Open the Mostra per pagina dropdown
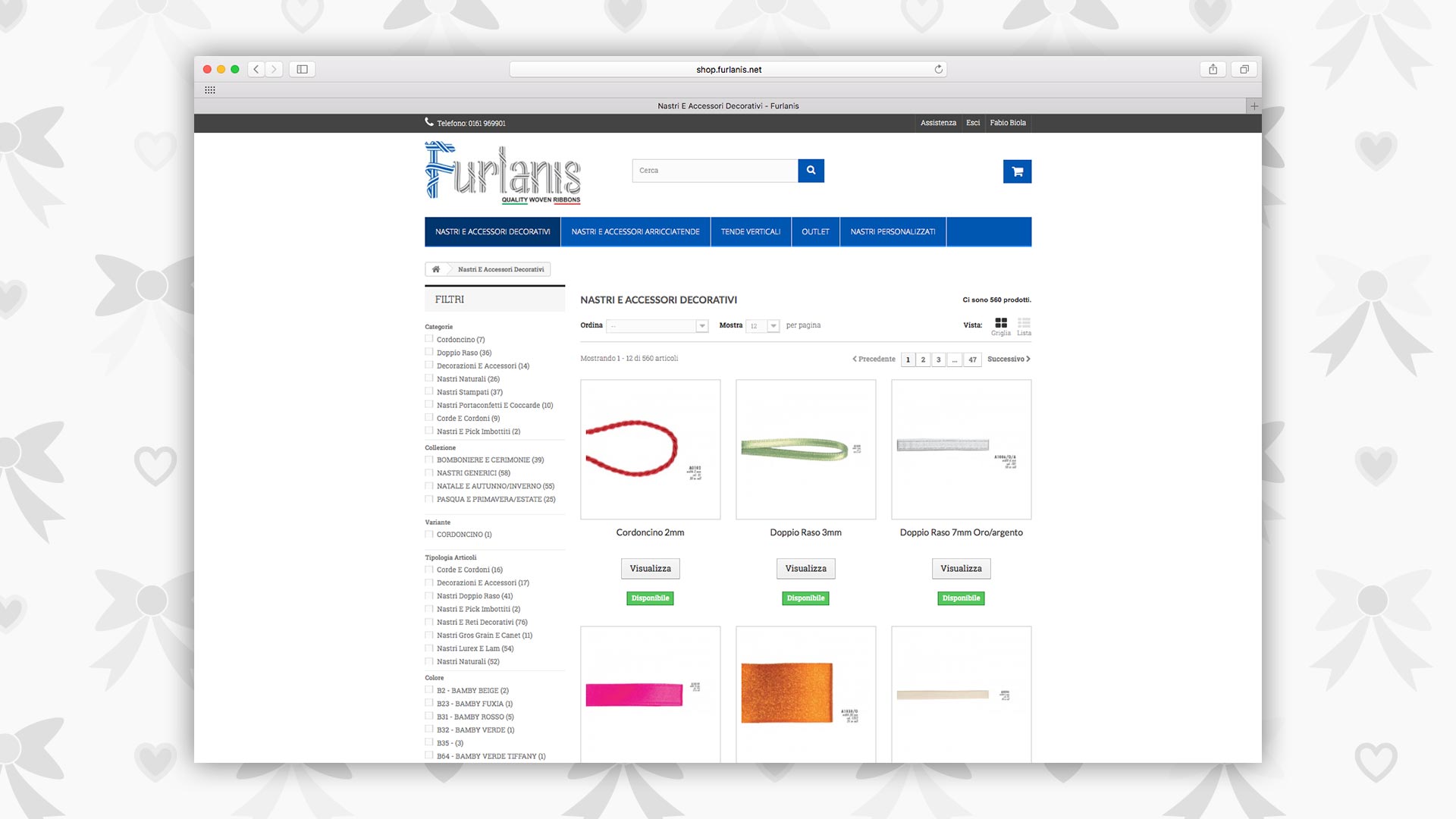The width and height of the screenshot is (1456, 819). coord(763,326)
